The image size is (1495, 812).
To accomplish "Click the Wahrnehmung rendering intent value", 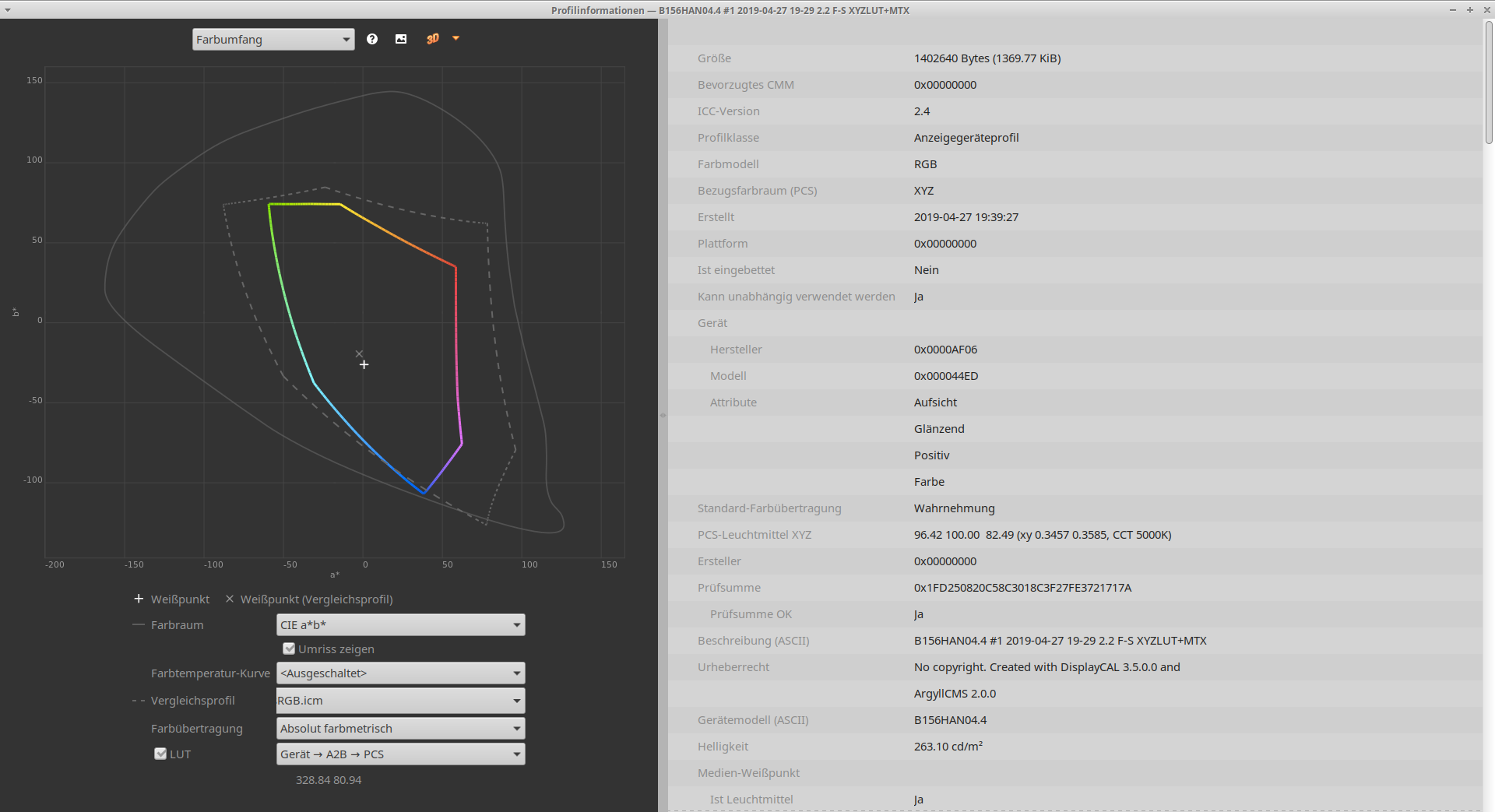I will coord(954,508).
